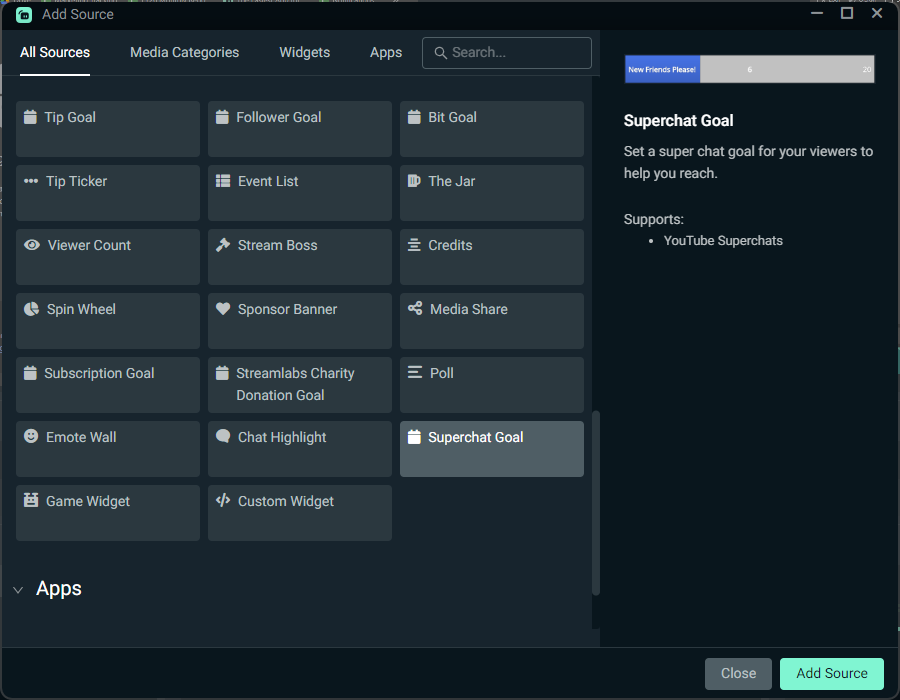Click the Follower Goal calendar icon
900x700 pixels.
(222, 117)
